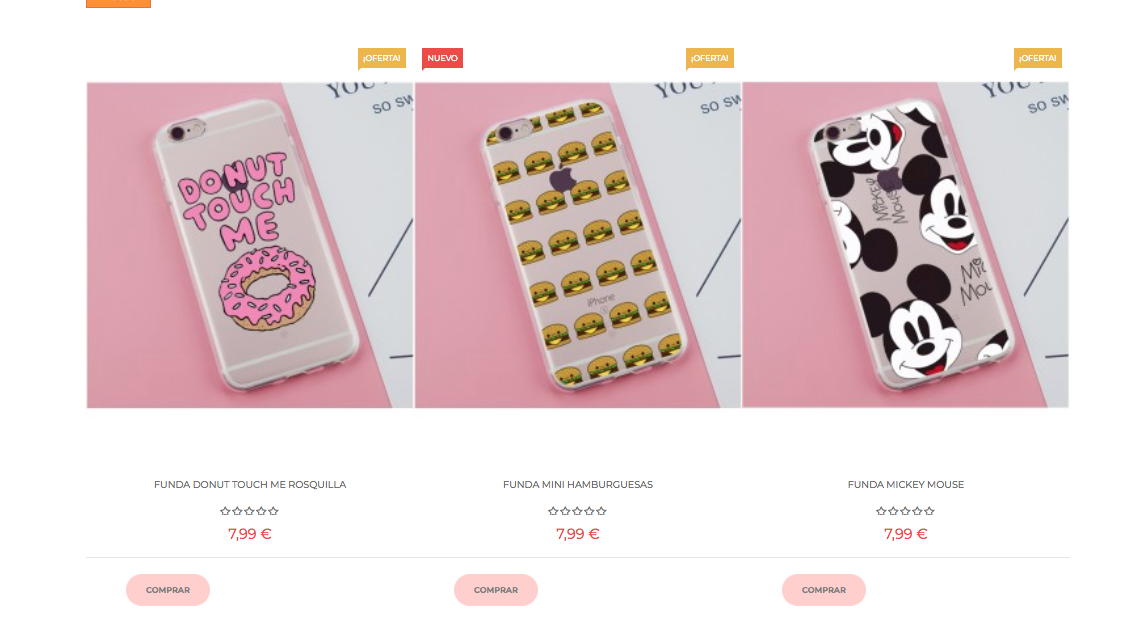Click the ¡OFERTA! badge on the Mickey Mouse case
The width and height of the screenshot is (1134, 626).
pos(1038,59)
